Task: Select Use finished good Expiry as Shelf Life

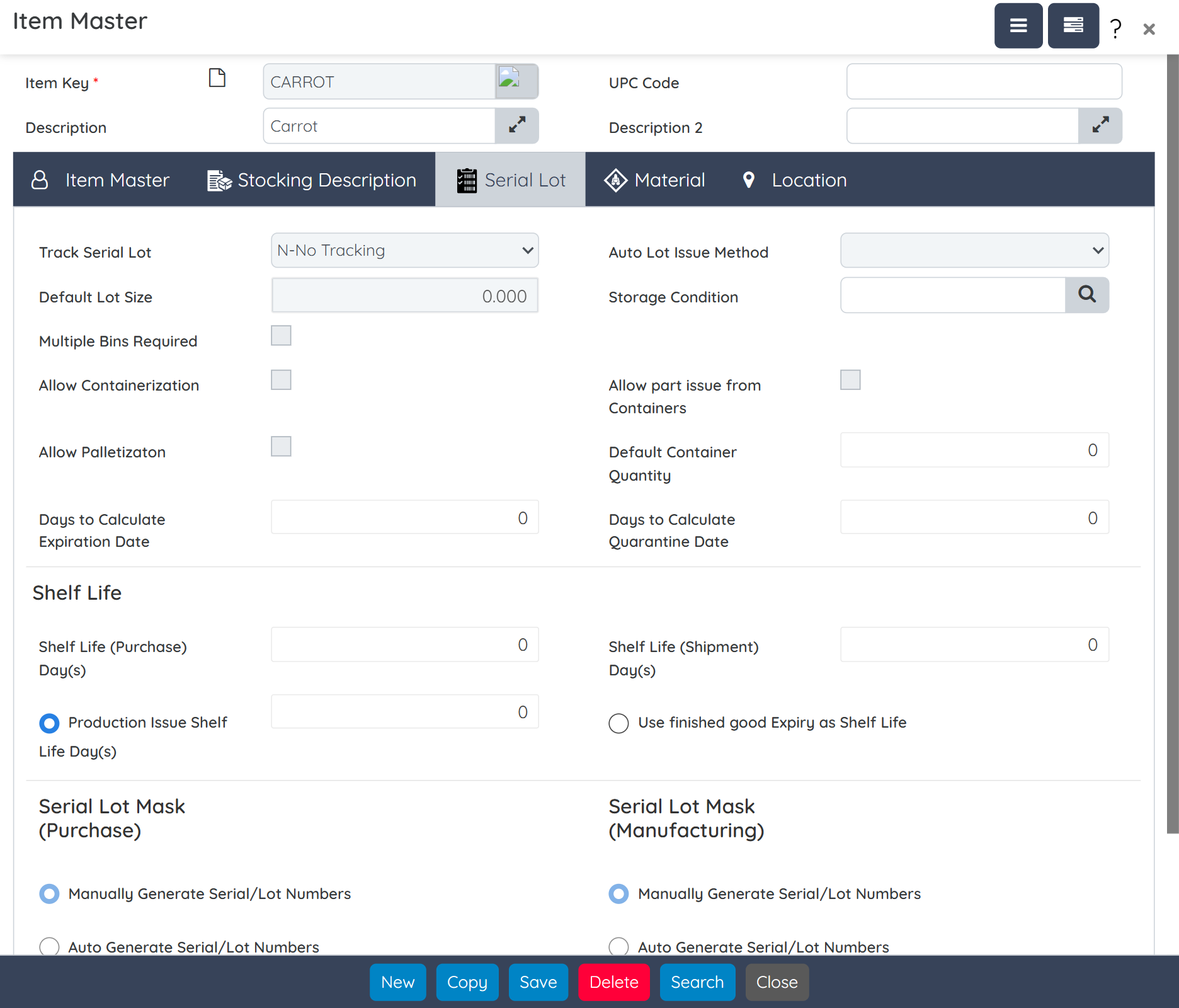Action: click(x=618, y=723)
